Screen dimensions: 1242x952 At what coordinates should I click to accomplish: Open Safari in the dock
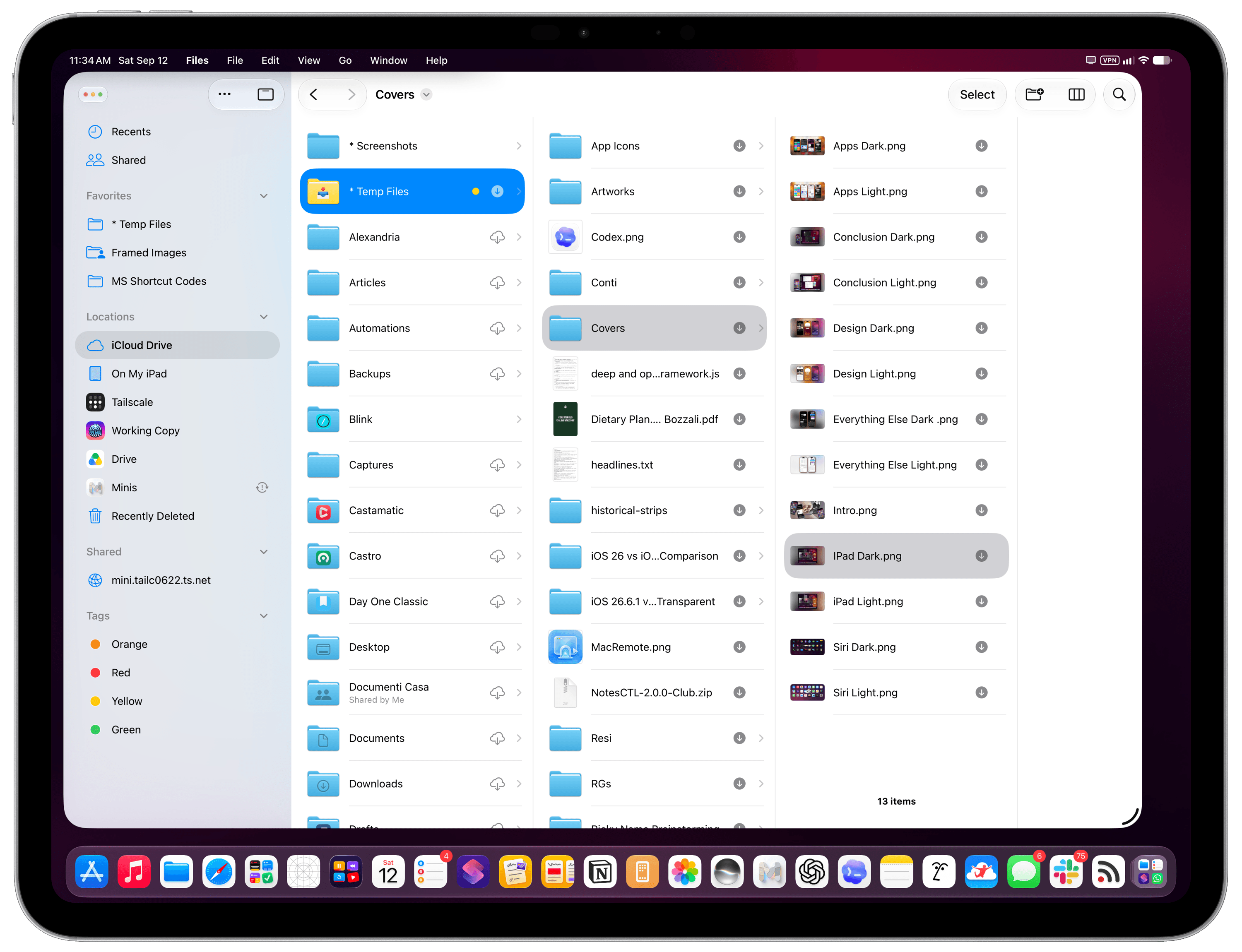pos(219,872)
